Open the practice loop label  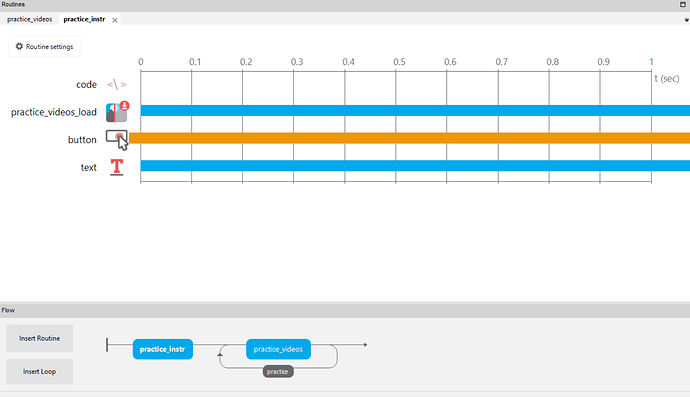point(278,371)
